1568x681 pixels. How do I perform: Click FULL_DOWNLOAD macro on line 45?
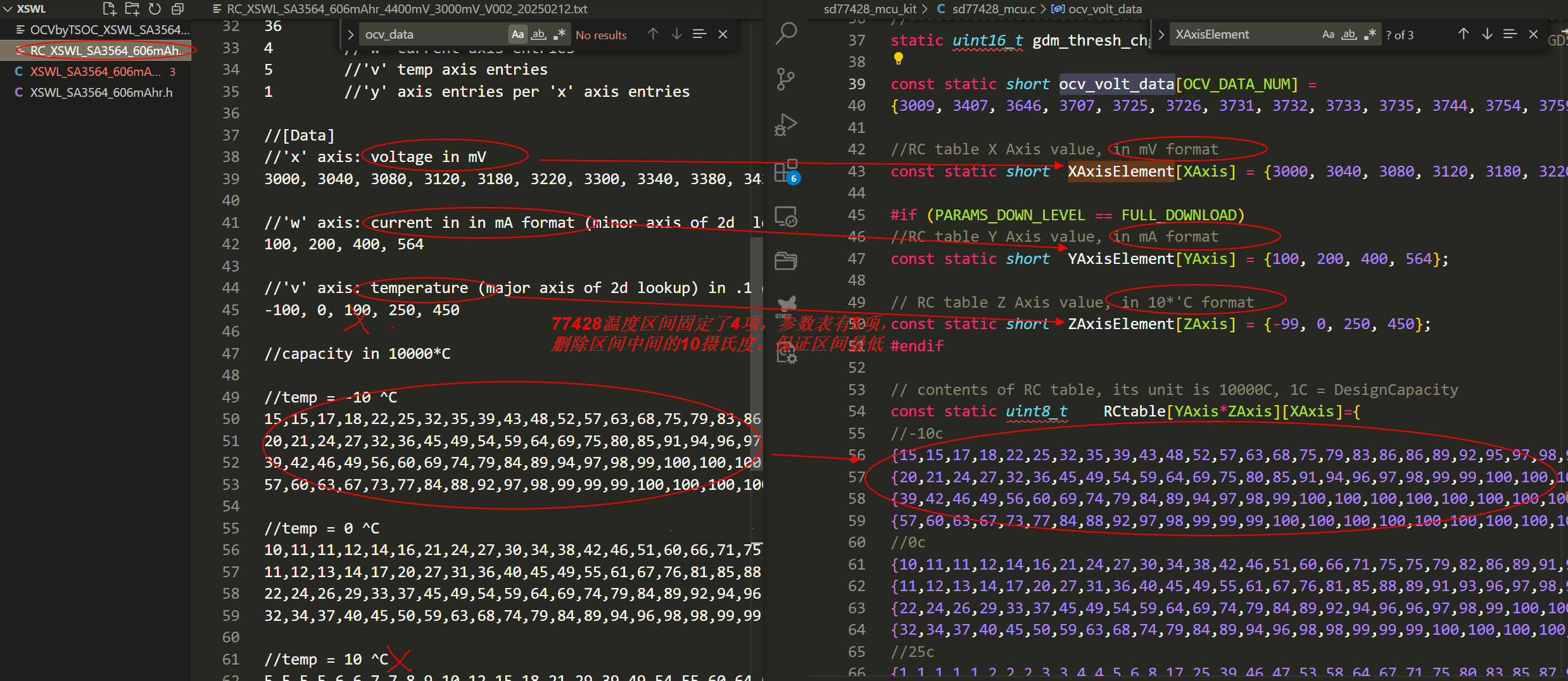[x=1179, y=215]
